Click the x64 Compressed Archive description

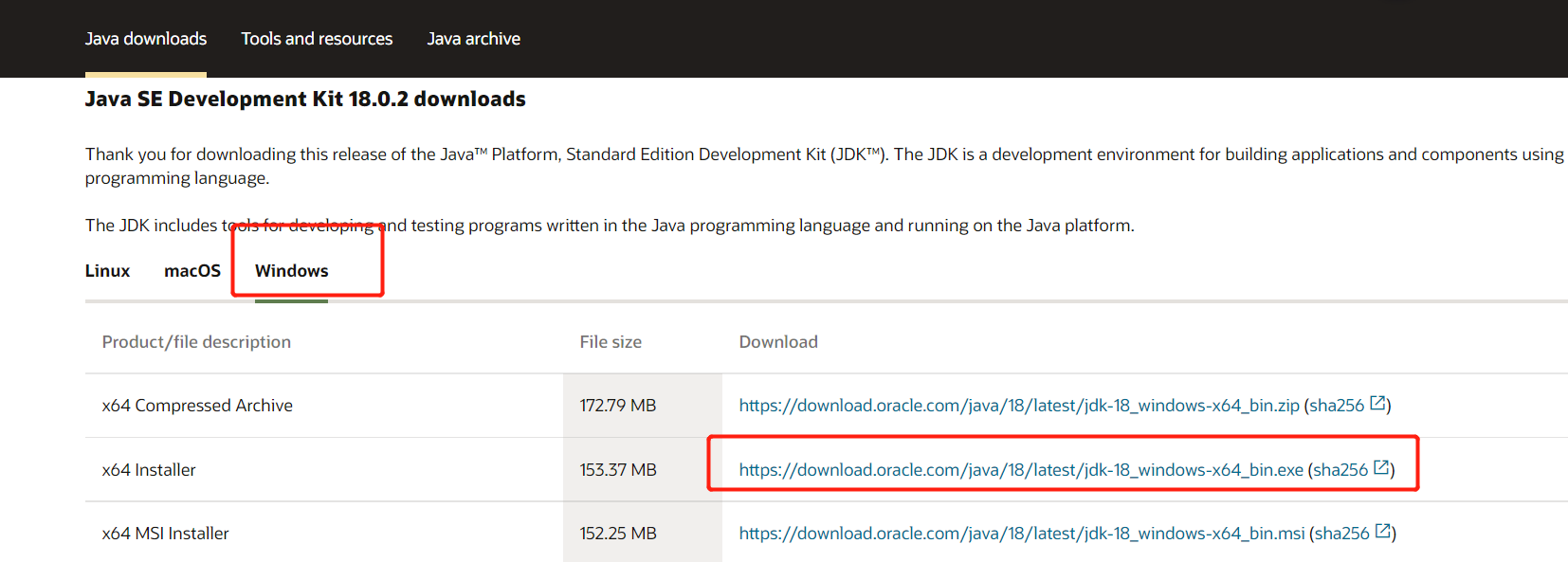(x=197, y=406)
